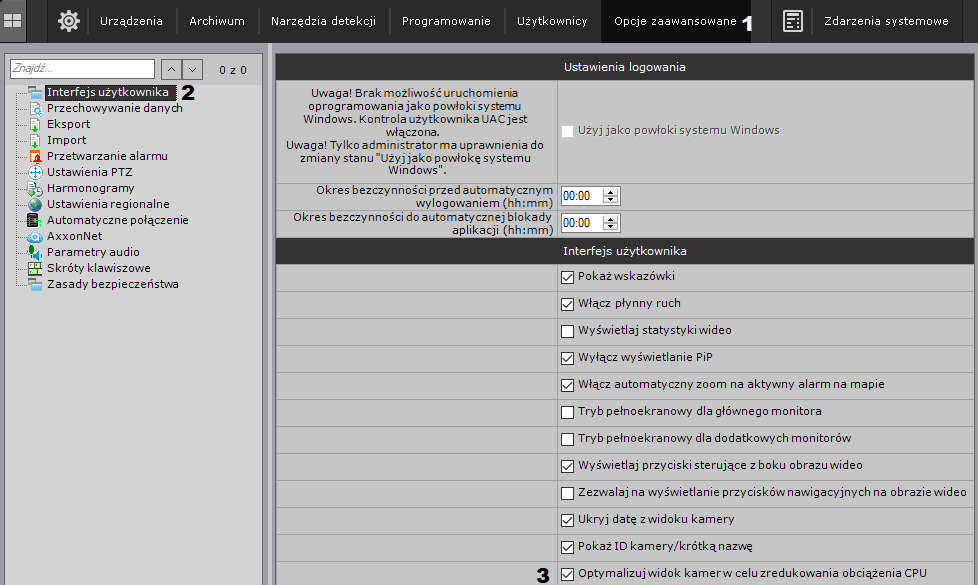Enable fullscreen mode for main monitor
This screenshot has height=585, width=978.
coord(567,412)
